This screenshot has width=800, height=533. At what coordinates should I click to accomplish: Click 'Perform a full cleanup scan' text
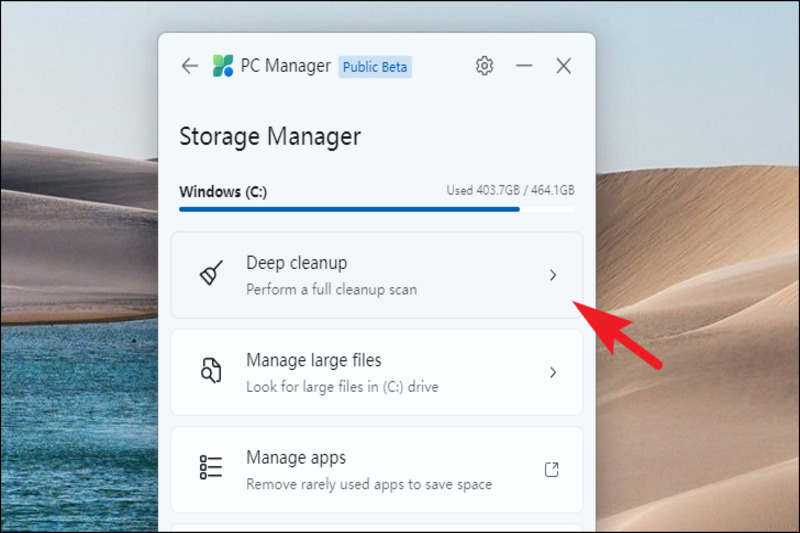click(x=331, y=289)
